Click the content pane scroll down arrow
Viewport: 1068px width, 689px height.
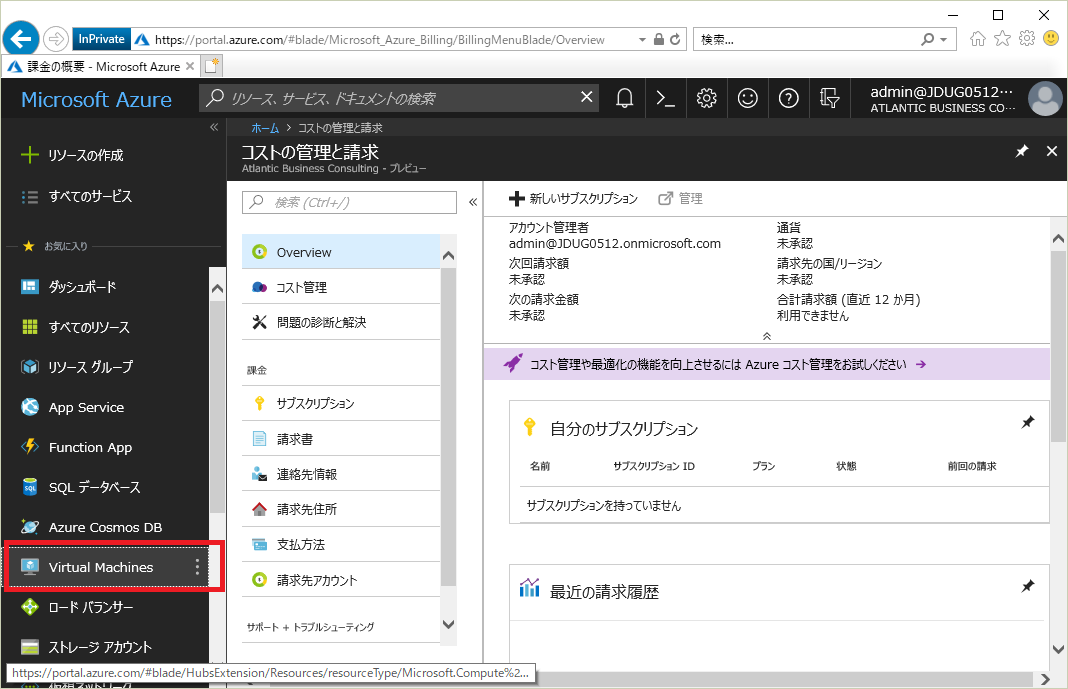[1058, 649]
